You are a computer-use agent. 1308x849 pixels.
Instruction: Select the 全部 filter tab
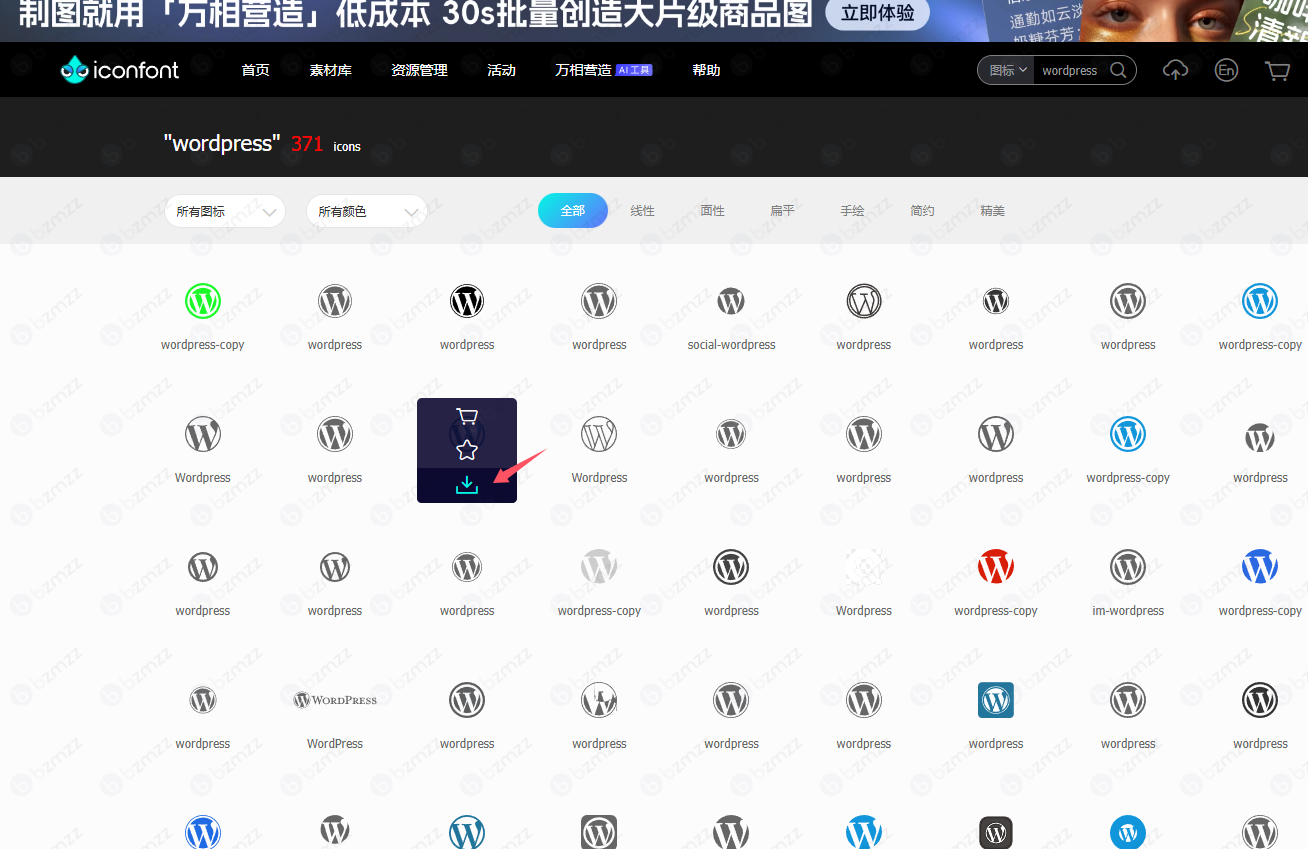pos(573,211)
